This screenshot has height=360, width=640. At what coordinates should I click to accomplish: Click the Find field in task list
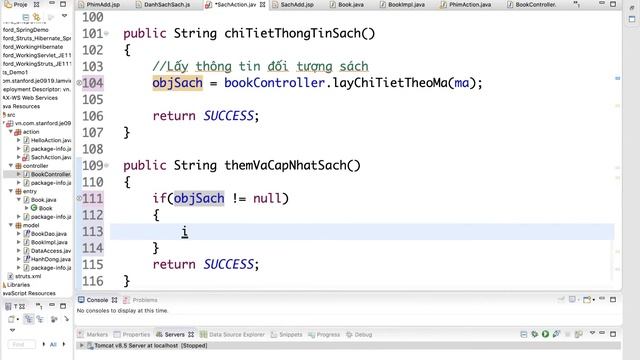21,344
